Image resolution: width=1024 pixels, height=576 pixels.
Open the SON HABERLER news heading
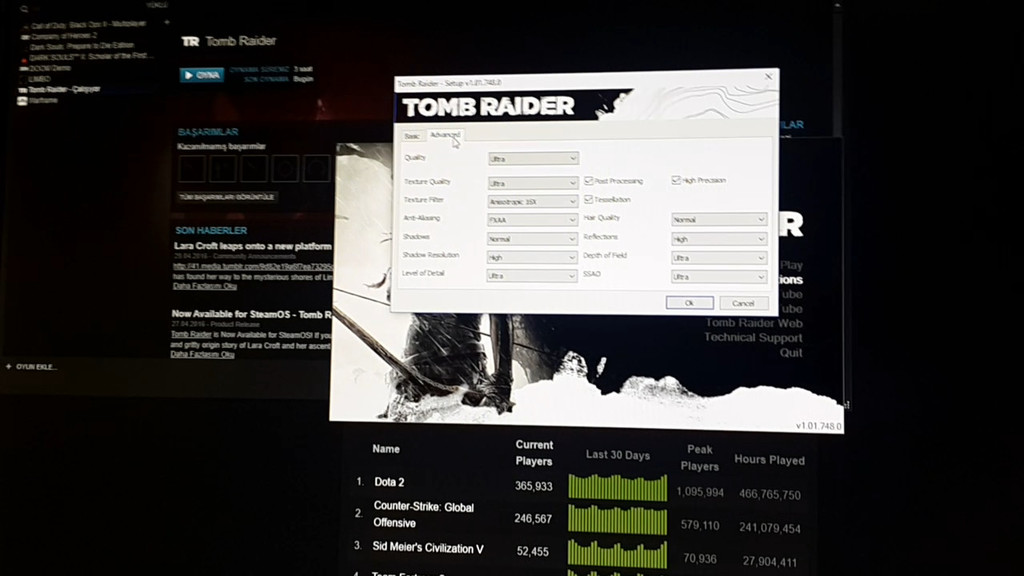pyautogui.click(x=211, y=231)
